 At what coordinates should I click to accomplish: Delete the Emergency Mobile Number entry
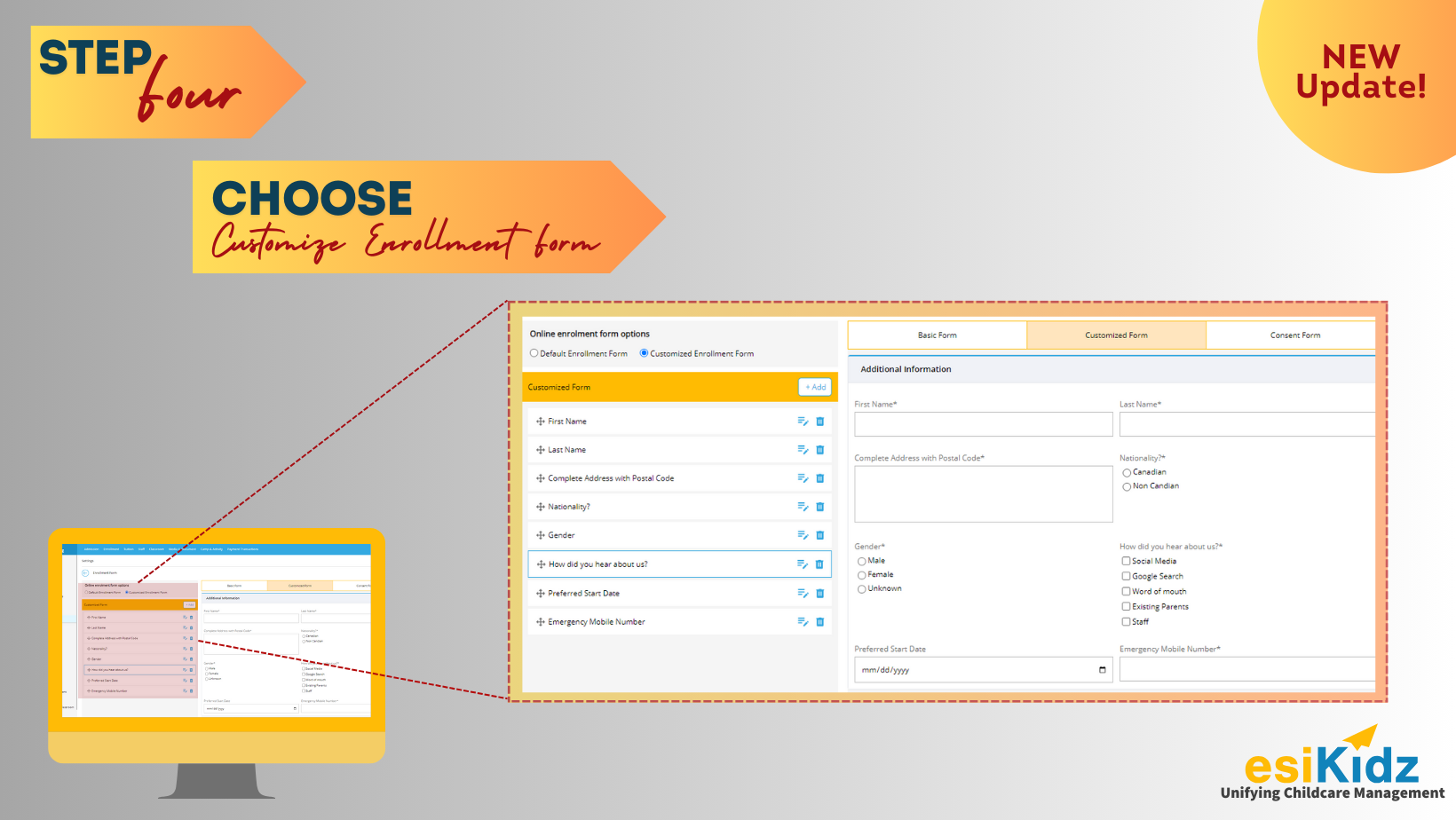tap(819, 622)
